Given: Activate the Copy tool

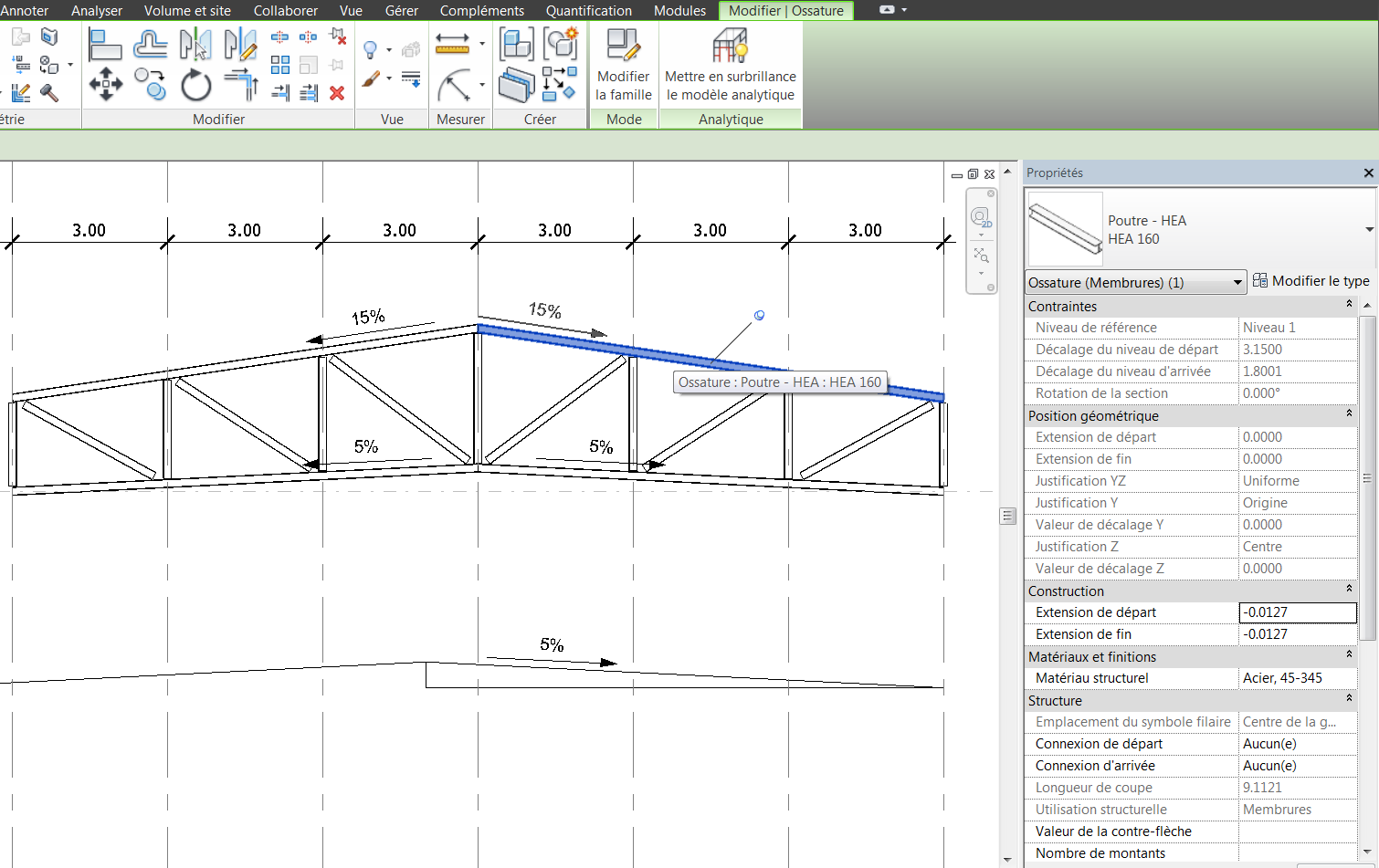Looking at the screenshot, I should coord(150,85).
